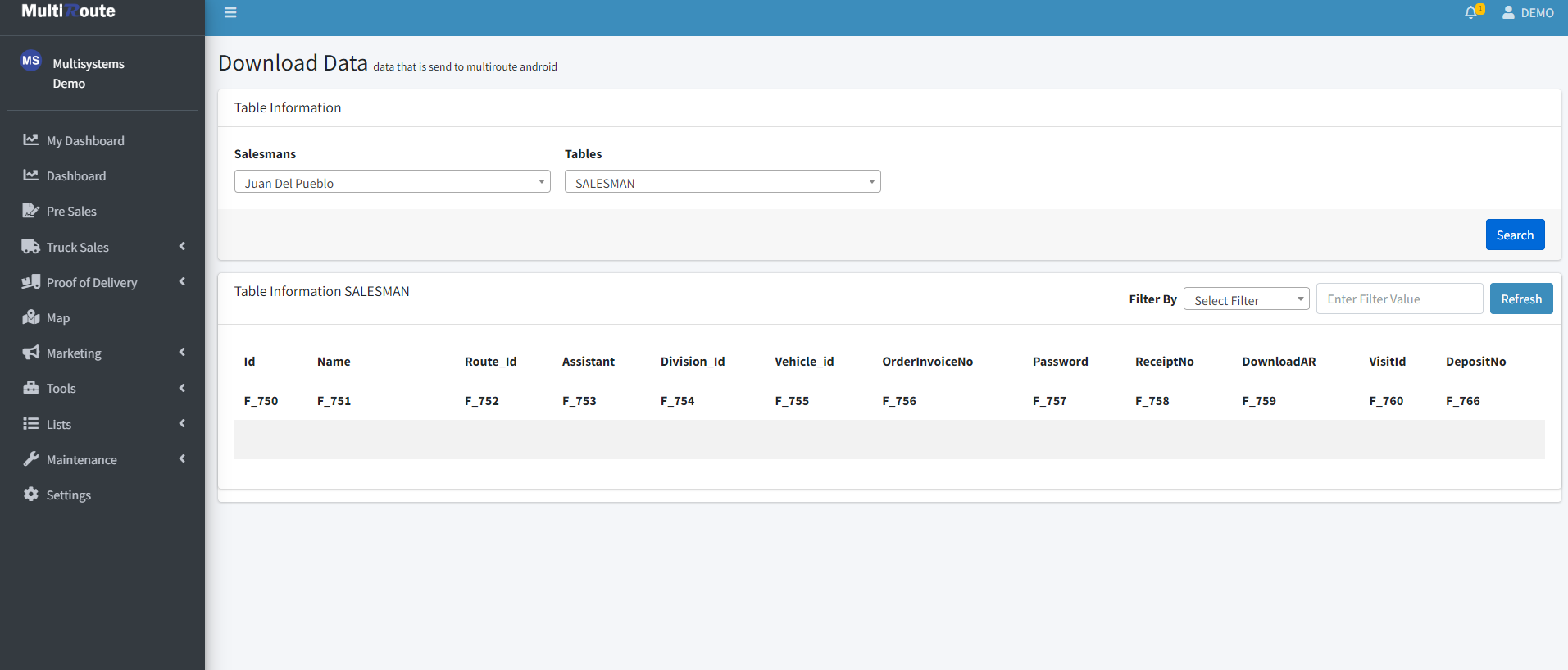Click the Settings gear icon

coord(31,495)
